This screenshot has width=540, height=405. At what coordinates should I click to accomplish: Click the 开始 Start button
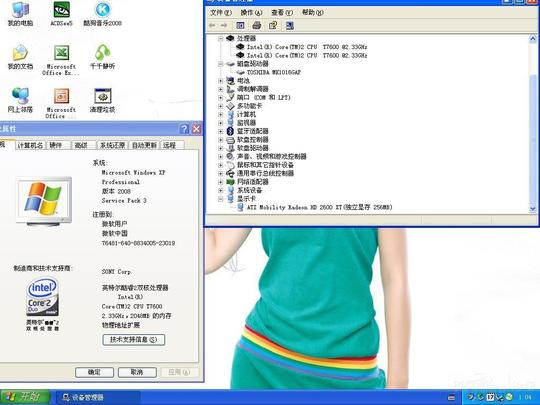pyautogui.click(x=25, y=397)
